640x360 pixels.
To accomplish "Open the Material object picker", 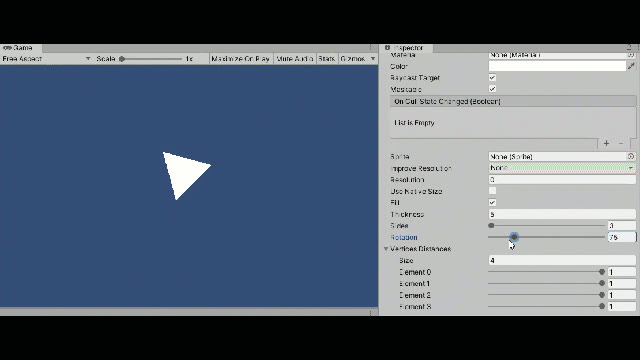I will [631, 55].
